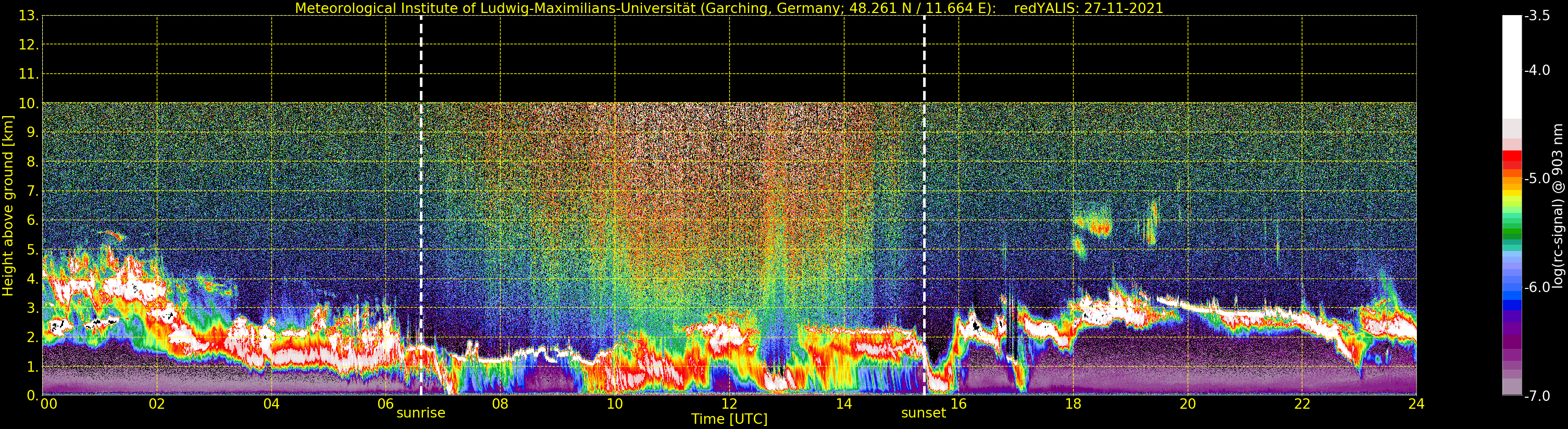Viewport: 1568px width, 429px height.
Task: Click the -3.5 colorbar tick label
Action: [1537, 16]
